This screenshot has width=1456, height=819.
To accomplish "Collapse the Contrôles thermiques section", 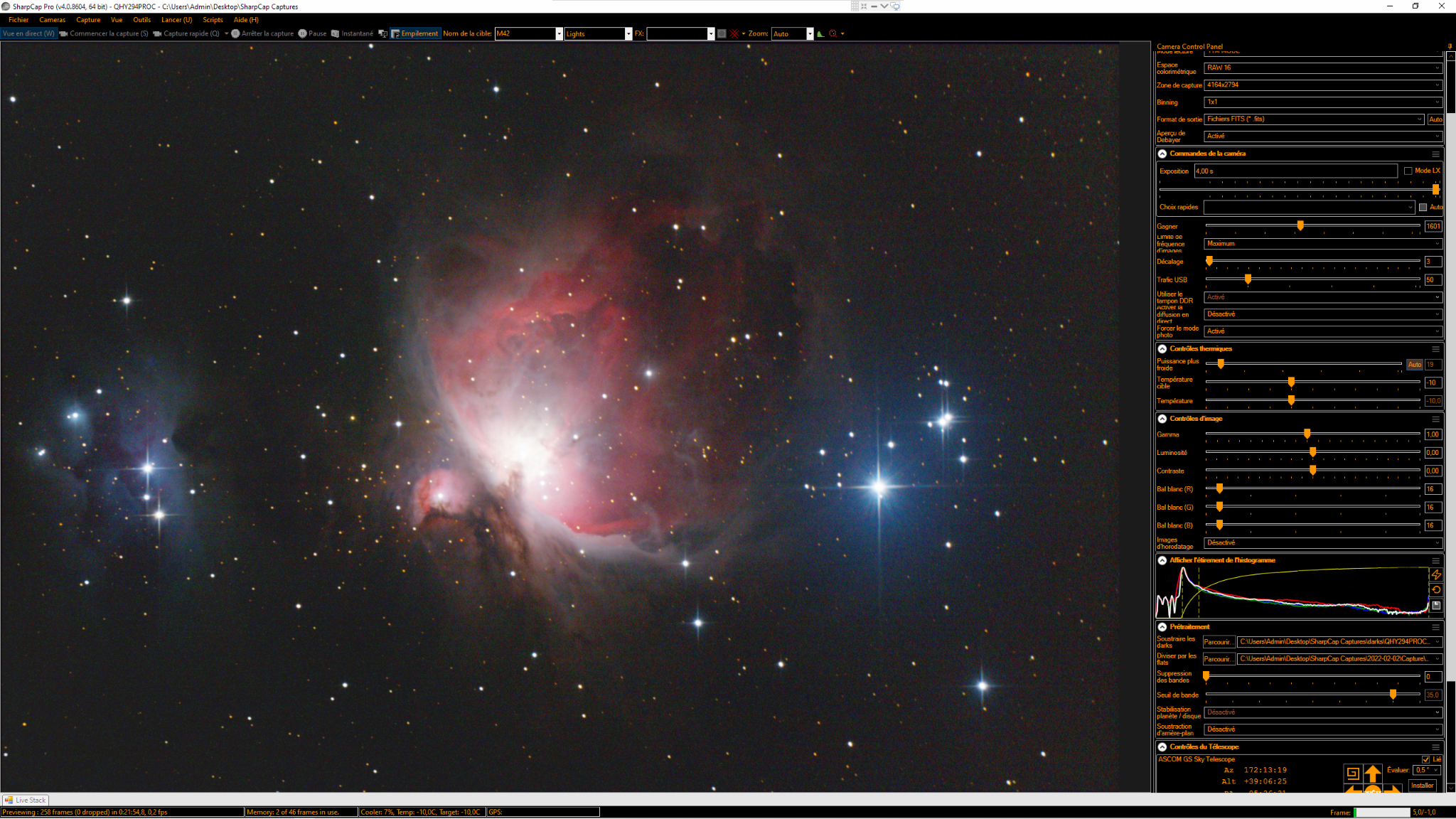I will click(1162, 349).
